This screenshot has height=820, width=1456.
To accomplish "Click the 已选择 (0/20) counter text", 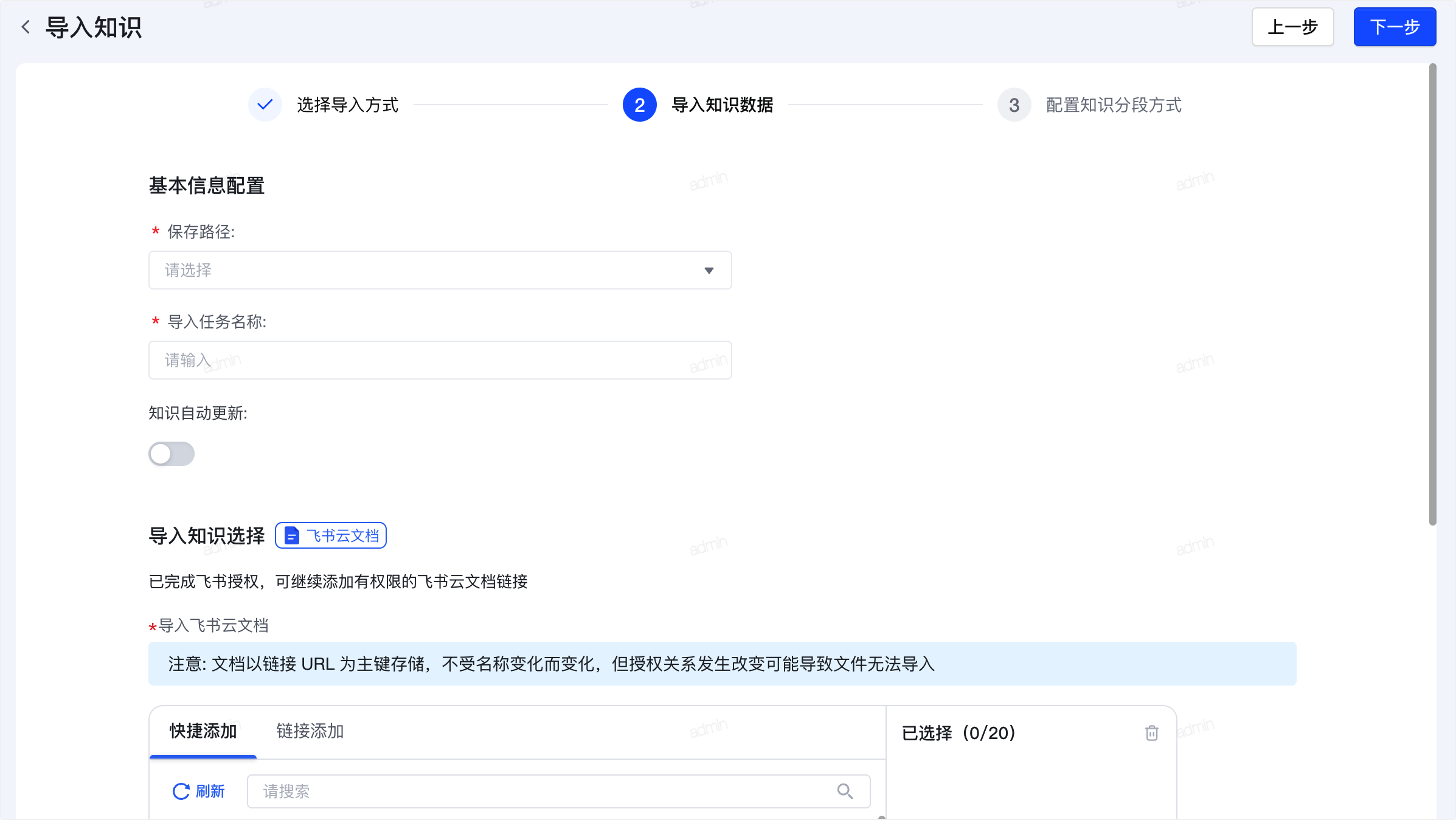I will tap(959, 733).
